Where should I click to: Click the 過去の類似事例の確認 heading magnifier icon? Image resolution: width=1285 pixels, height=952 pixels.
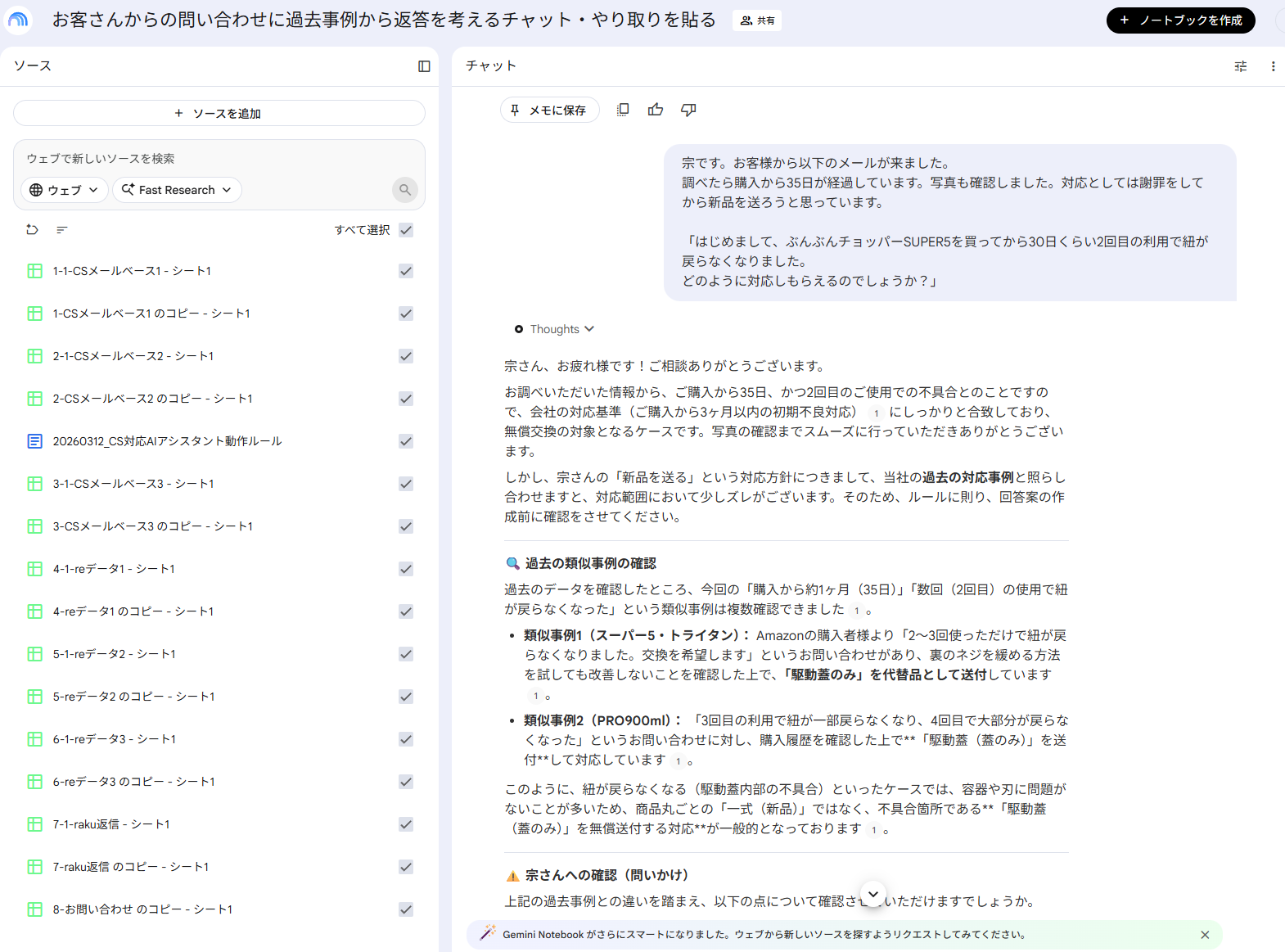pos(513,563)
